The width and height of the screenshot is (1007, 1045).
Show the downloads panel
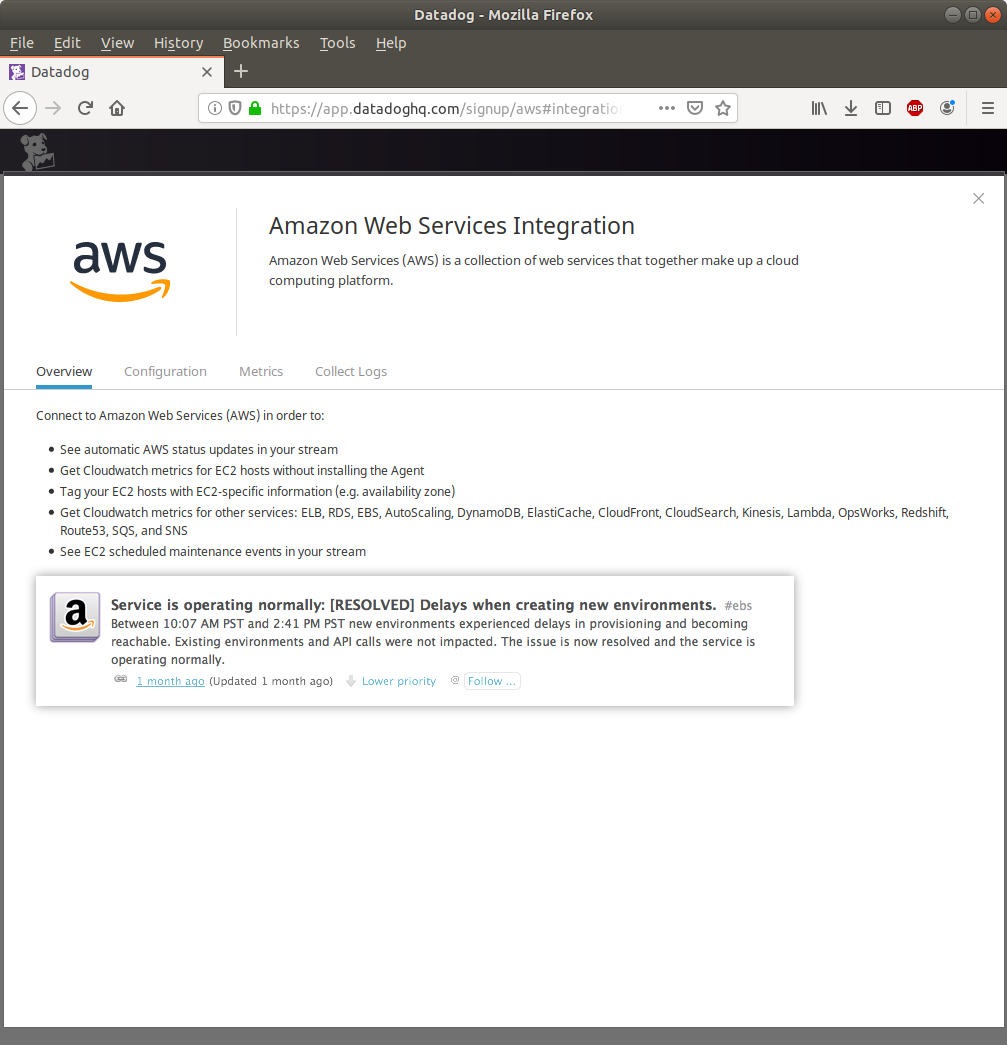pos(851,108)
